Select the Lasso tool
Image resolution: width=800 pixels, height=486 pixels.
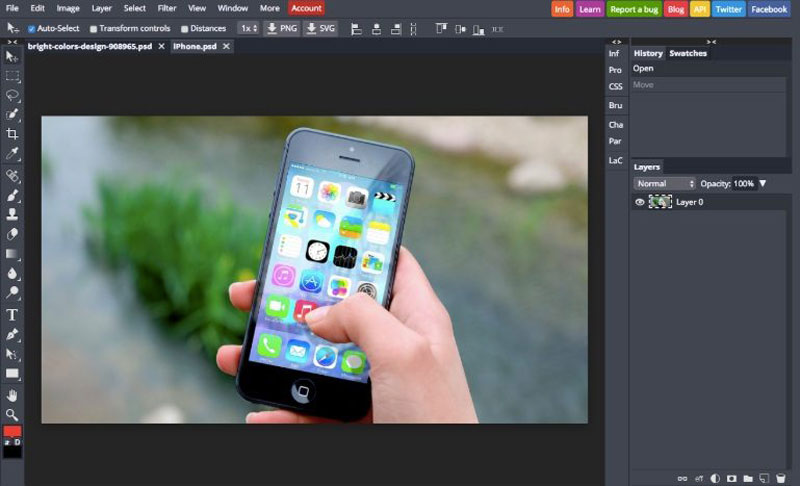12,95
